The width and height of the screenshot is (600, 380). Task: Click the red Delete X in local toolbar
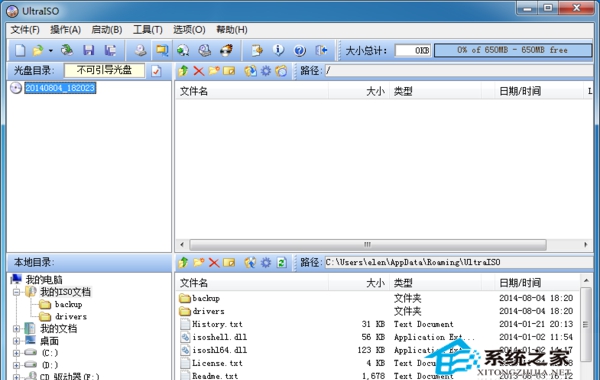(214, 263)
